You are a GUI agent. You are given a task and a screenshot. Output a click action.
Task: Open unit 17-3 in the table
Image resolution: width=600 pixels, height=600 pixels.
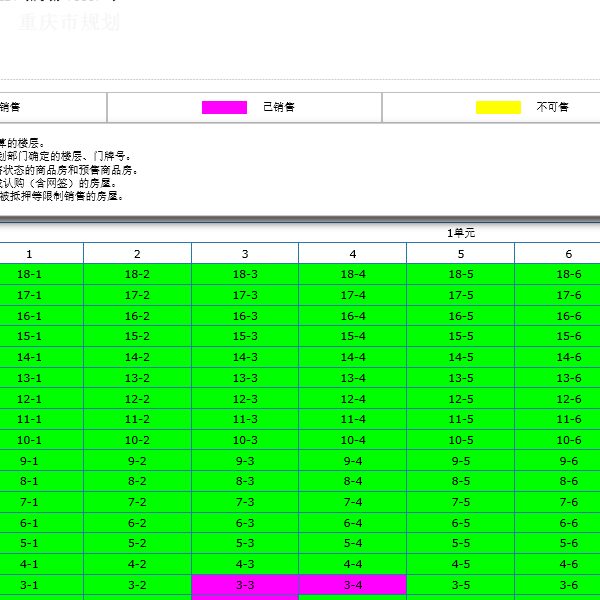click(245, 295)
